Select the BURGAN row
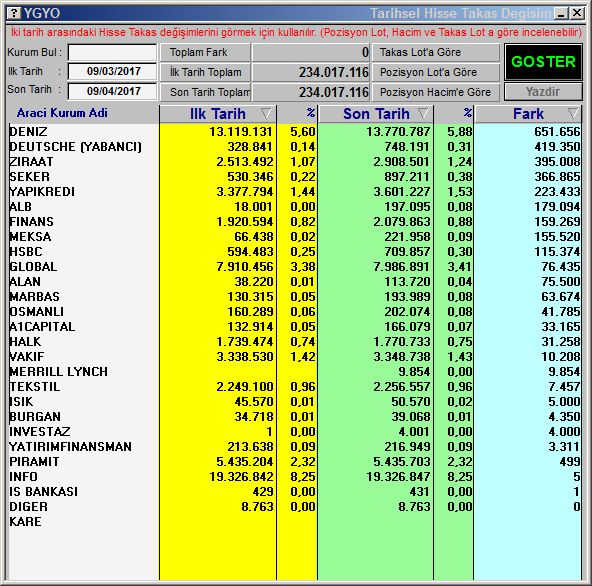Image resolution: width=592 pixels, height=586 pixels. click(x=294, y=417)
